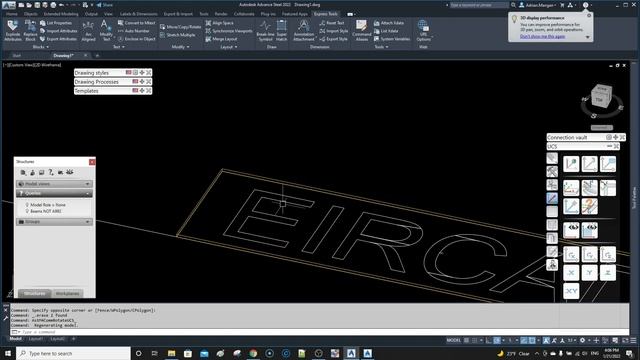The width and height of the screenshot is (640, 360).
Task: Close the Templates toolbar
Action: point(149,91)
